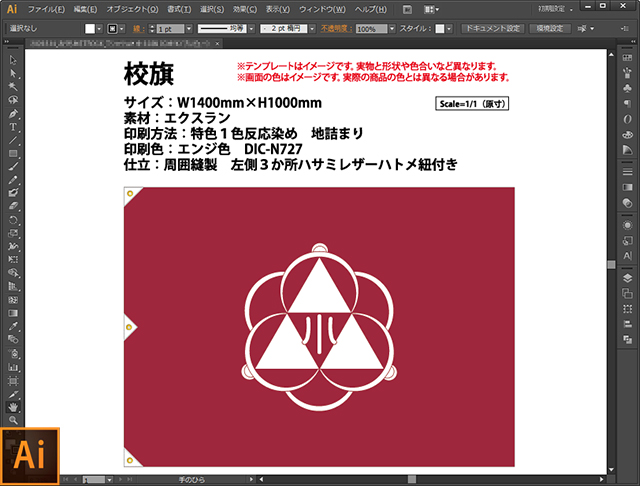Select the Selection tool arrow
This screenshot has width=640, height=486.
(x=13, y=61)
